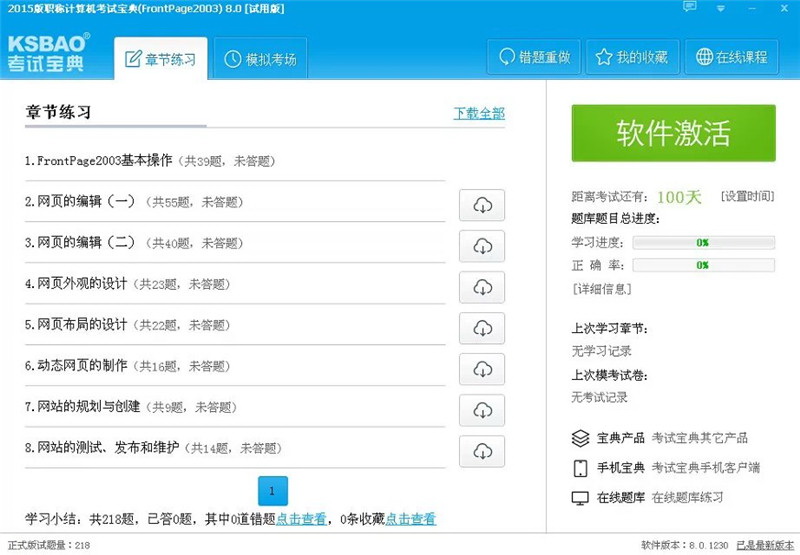This screenshot has width=800, height=555.
Task: Click the 学习进度 0% progress bar
Action: tap(704, 243)
